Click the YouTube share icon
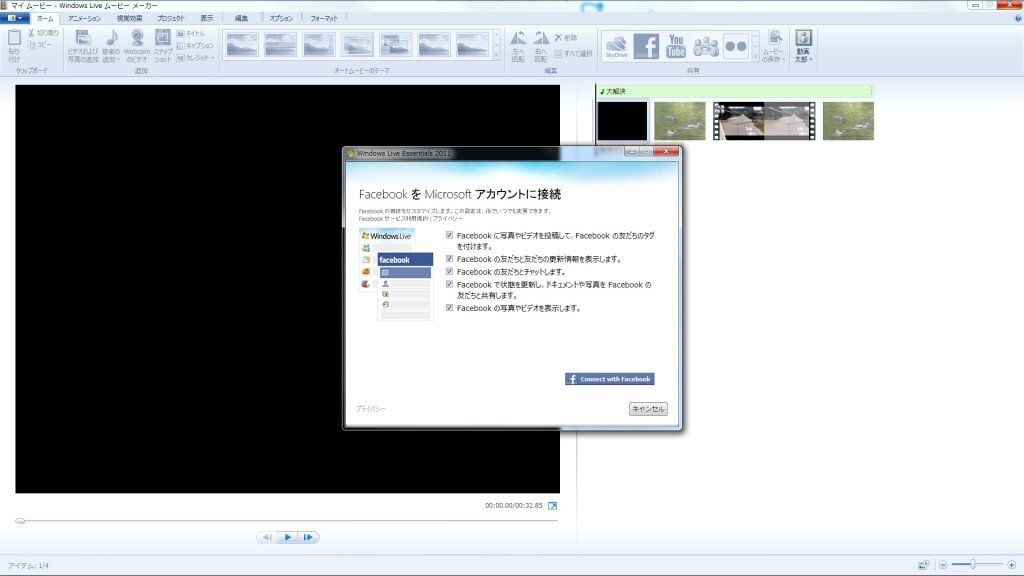 coord(676,46)
